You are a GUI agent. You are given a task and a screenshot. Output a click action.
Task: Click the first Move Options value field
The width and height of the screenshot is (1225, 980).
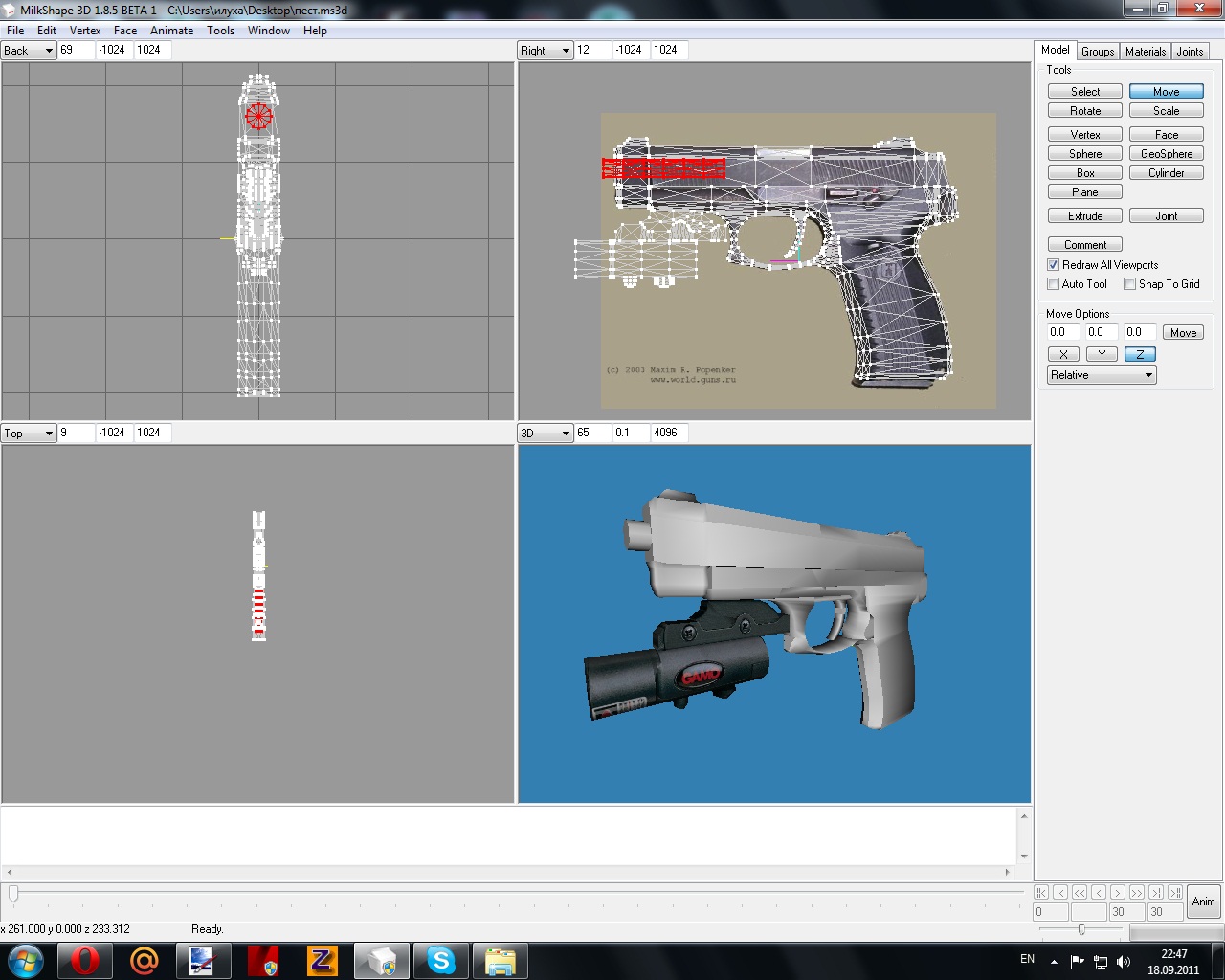(1063, 332)
